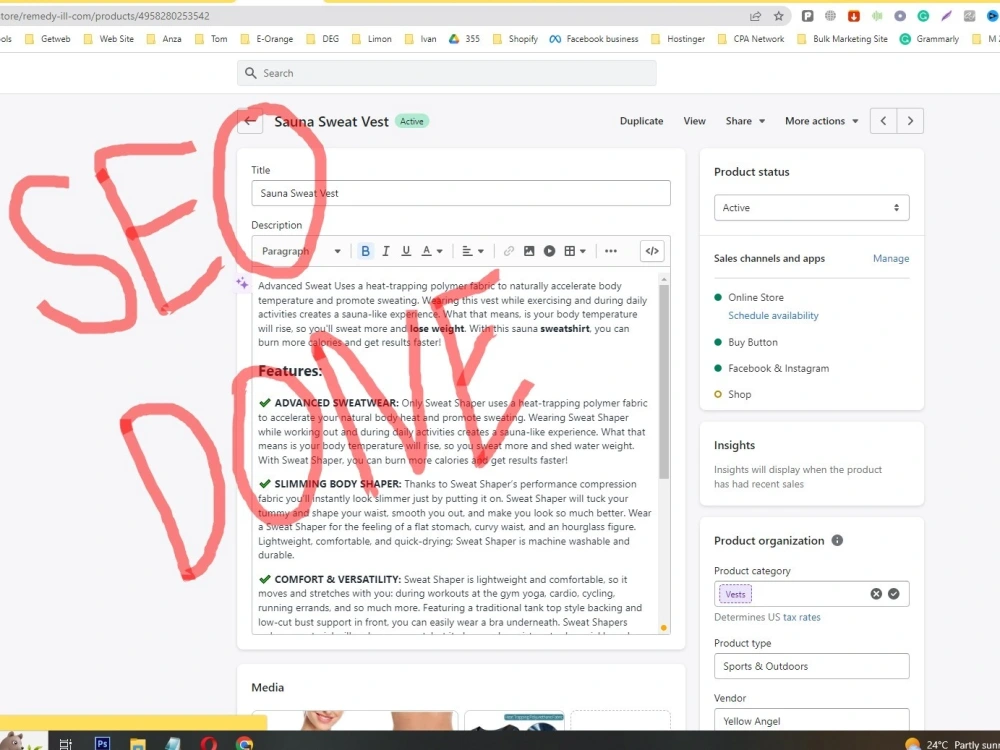
Task: Open Photoshop from the taskbar
Action: (x=102, y=743)
